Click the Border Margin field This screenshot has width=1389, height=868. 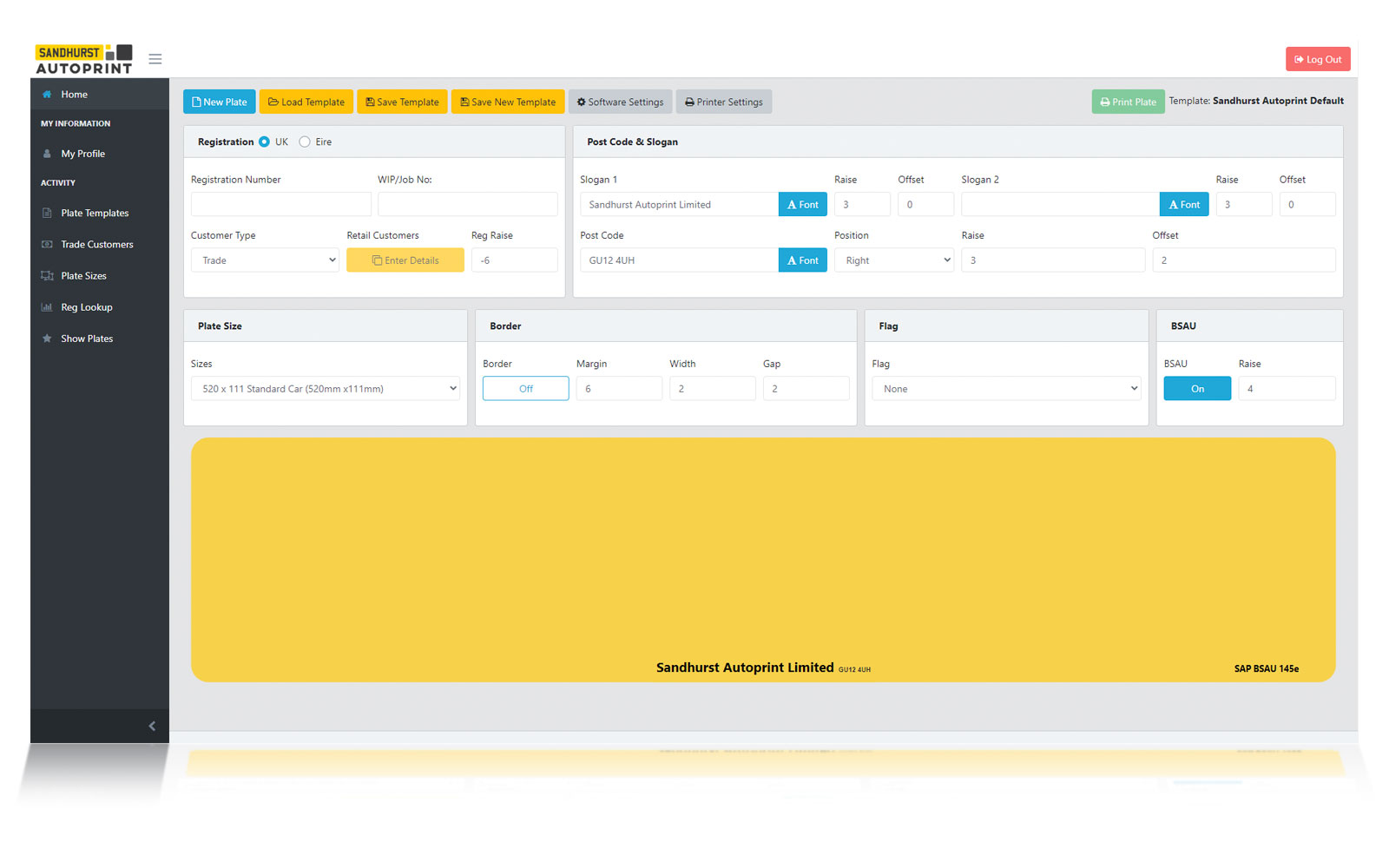pyautogui.click(x=619, y=389)
